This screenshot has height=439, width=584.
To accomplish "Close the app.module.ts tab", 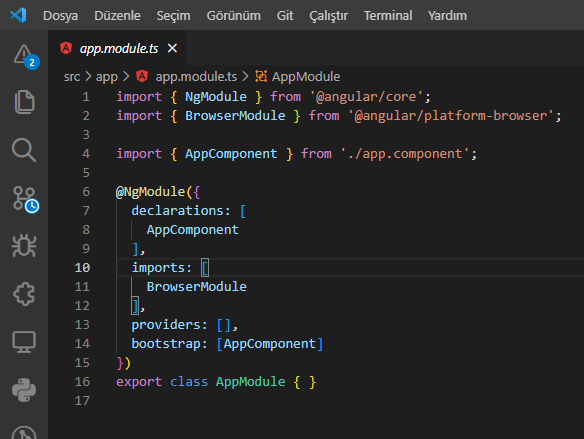I will pyautogui.click(x=172, y=48).
